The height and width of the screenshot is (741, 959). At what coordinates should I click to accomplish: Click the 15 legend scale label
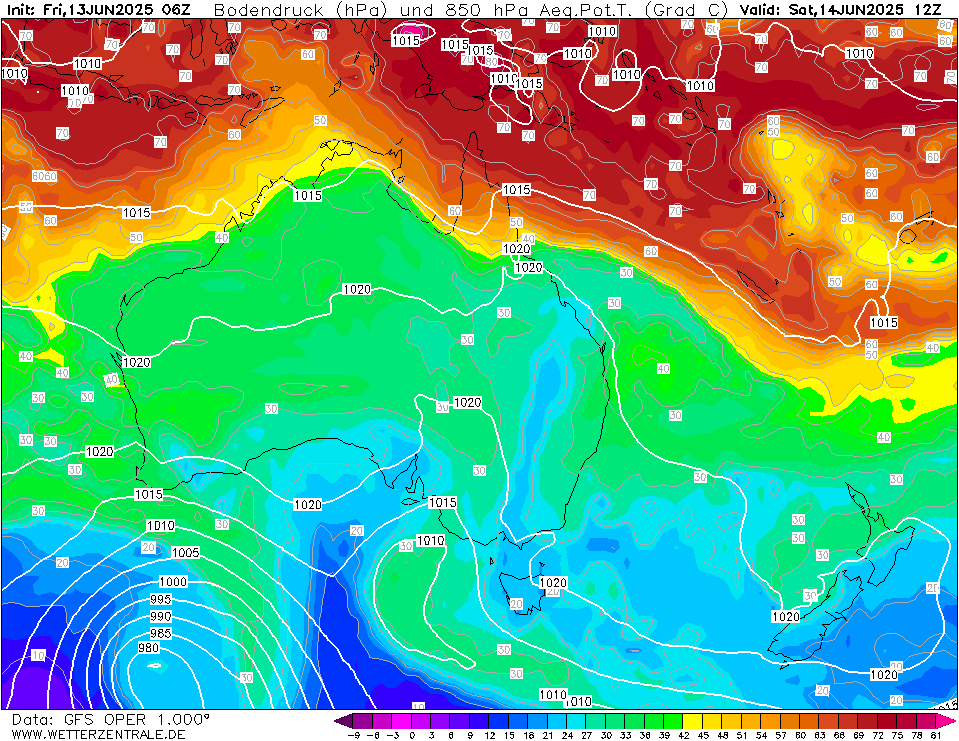pyautogui.click(x=509, y=735)
